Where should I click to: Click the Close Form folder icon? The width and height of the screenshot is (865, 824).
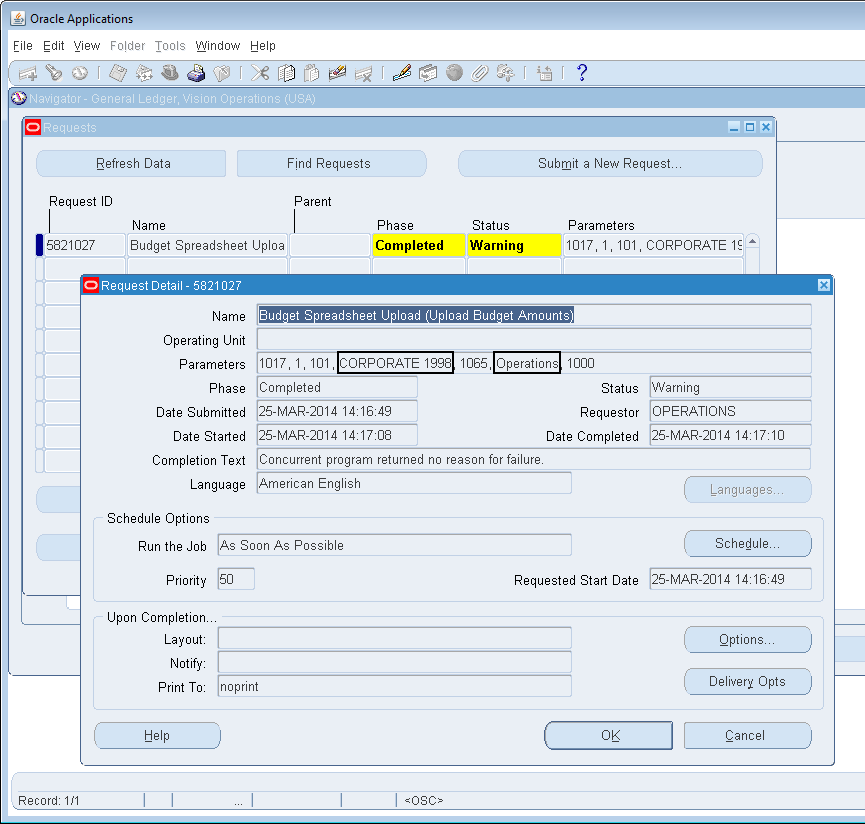(x=222, y=73)
